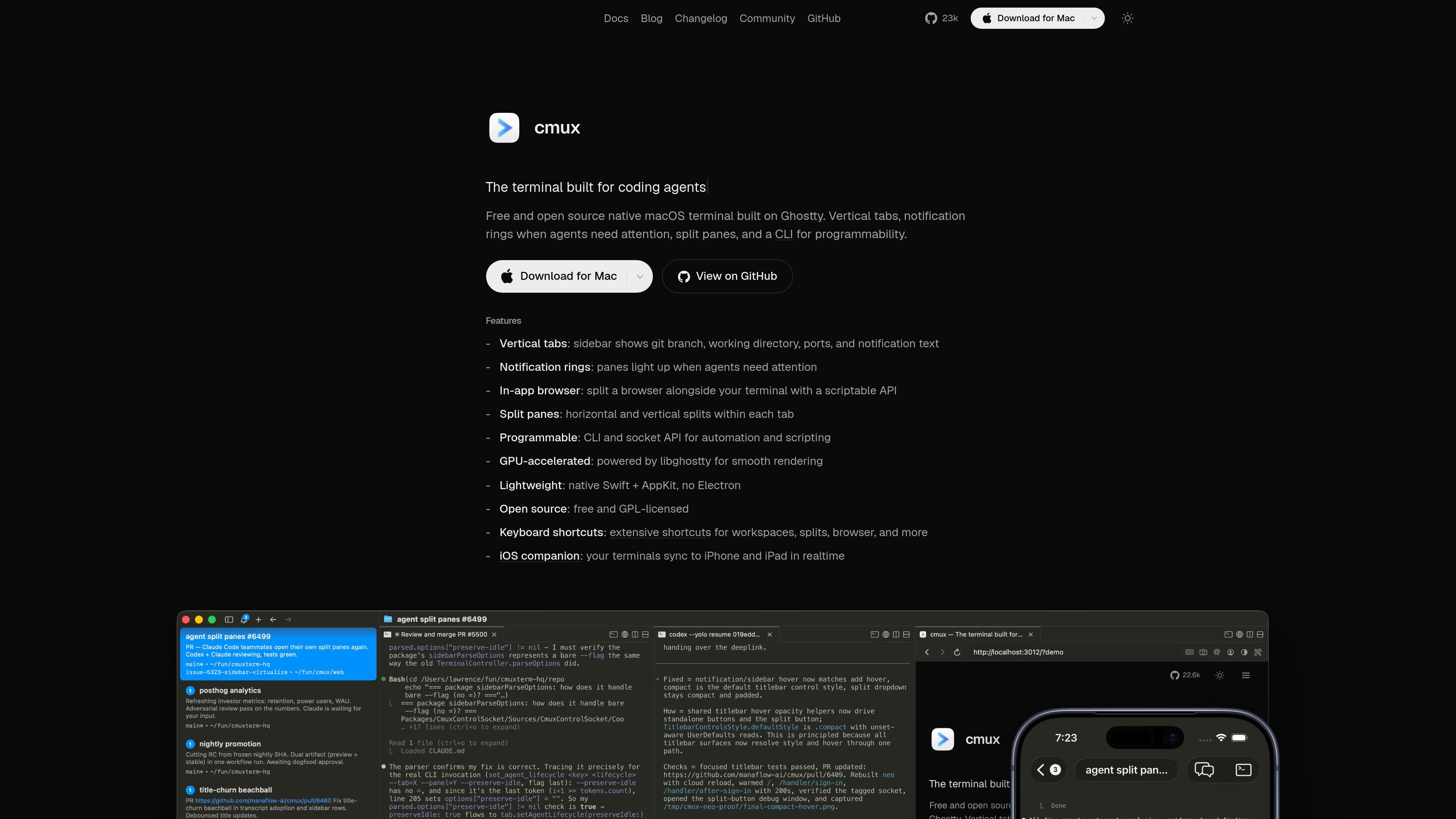1456x819 pixels.
Task: Toggle the sun theme icon inside the in-app browser
Action: pyautogui.click(x=1220, y=675)
